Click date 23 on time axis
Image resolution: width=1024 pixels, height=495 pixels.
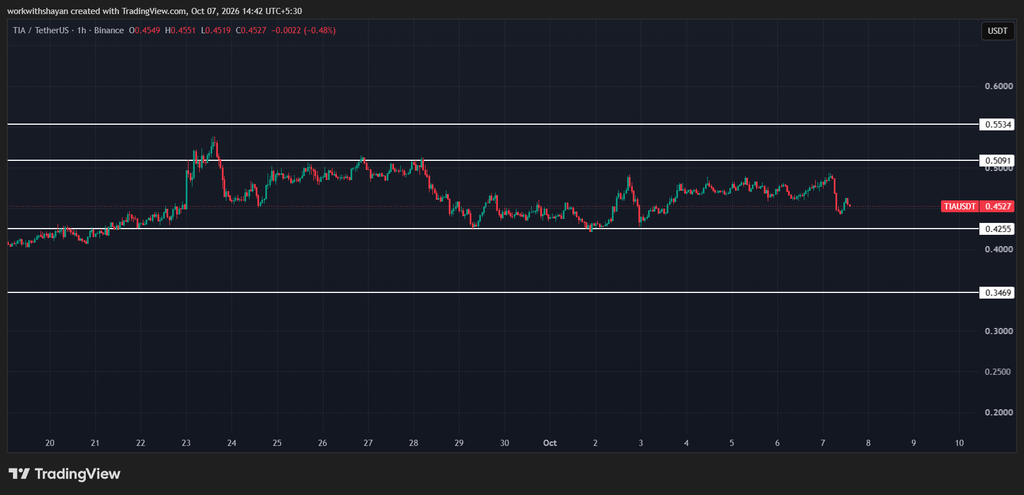click(x=186, y=443)
